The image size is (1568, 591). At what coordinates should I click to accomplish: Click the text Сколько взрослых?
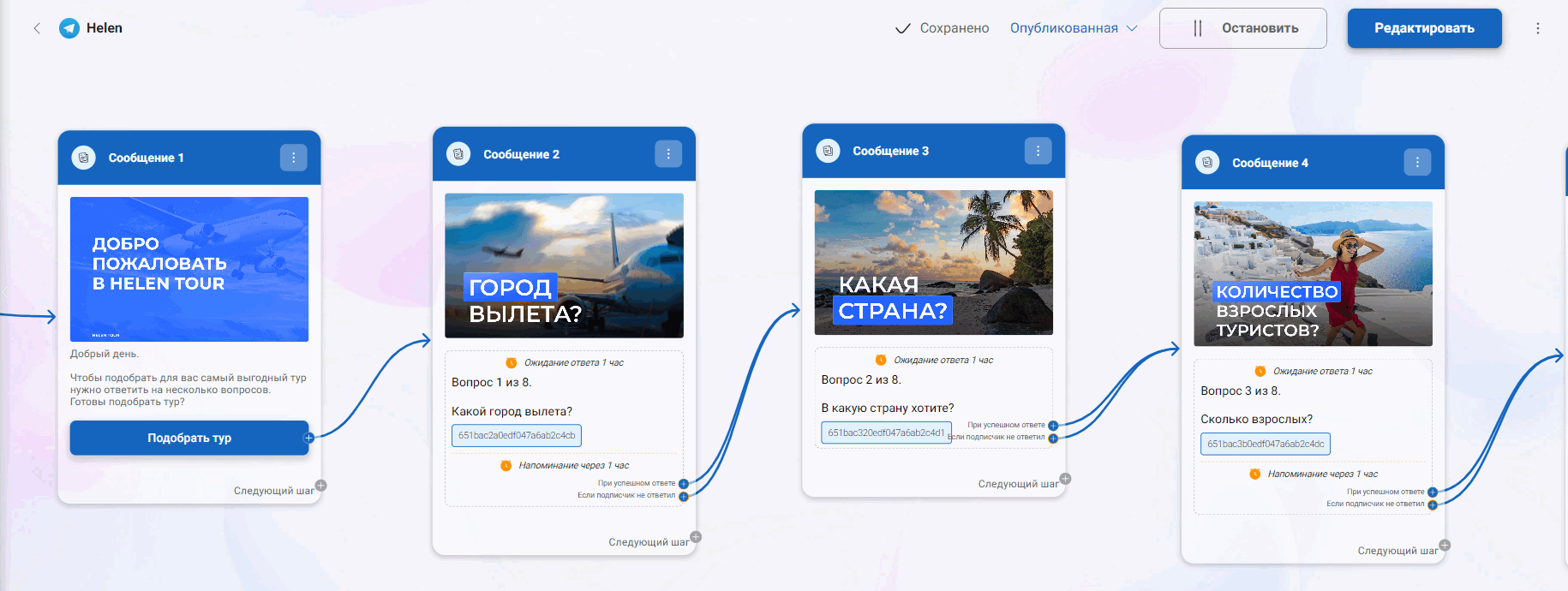pyautogui.click(x=1256, y=419)
